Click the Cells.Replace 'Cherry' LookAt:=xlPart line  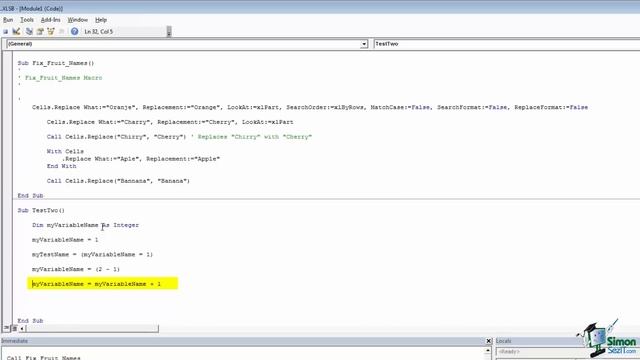170,122
